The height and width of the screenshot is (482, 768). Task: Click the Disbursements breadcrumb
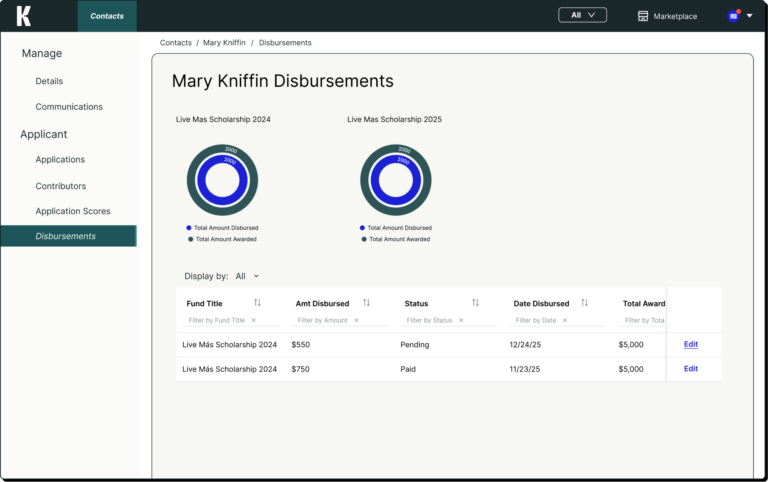coord(285,43)
